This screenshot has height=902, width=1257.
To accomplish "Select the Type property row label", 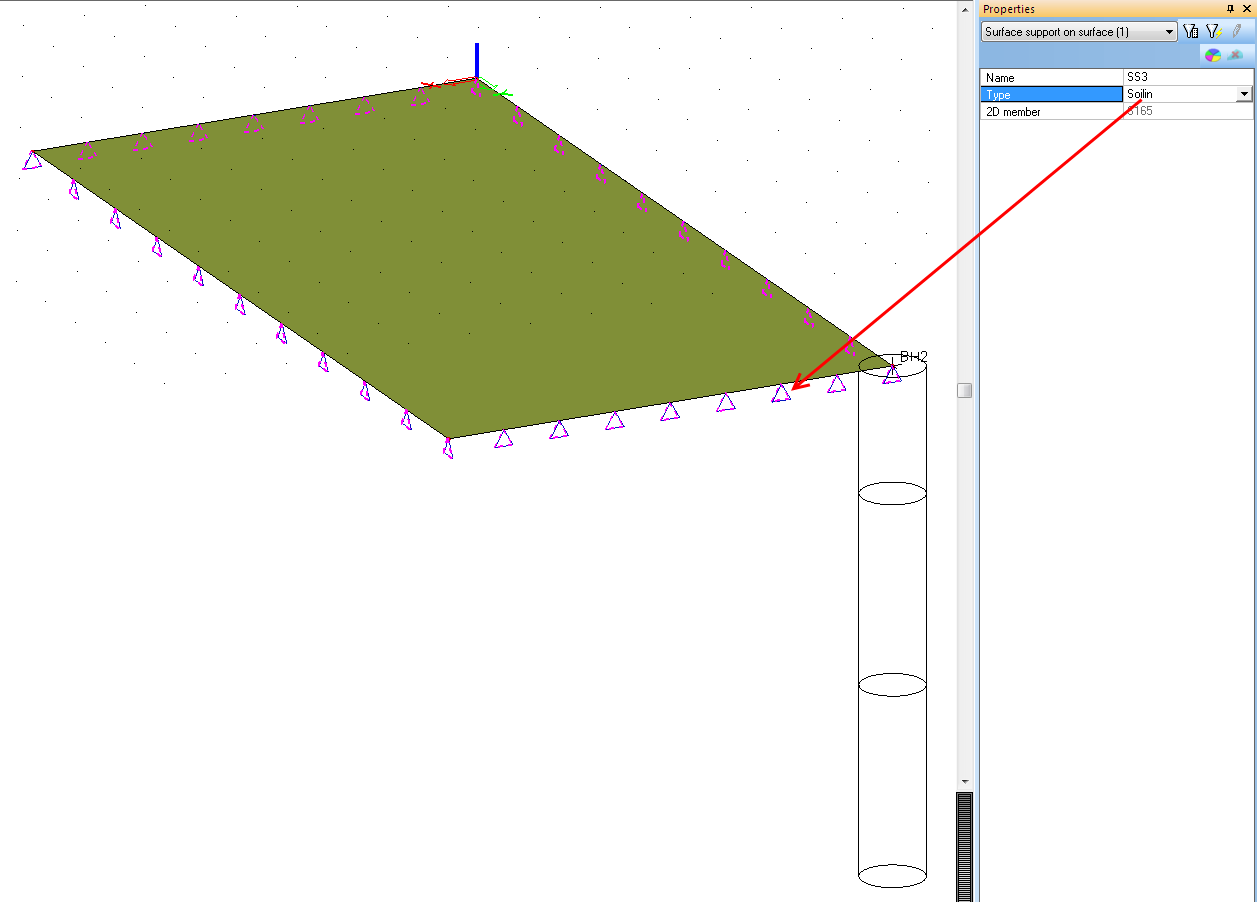I will click(1052, 94).
